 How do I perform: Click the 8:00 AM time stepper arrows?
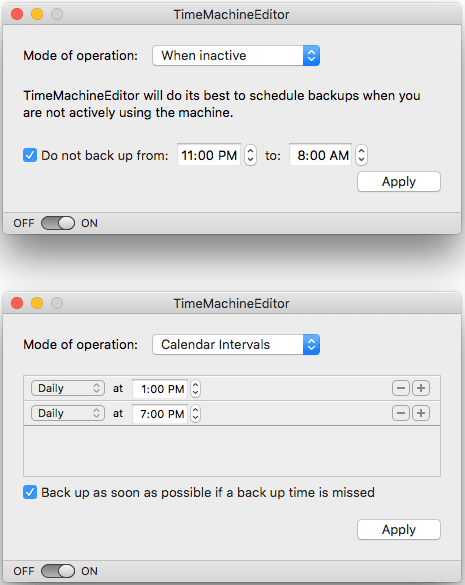pyautogui.click(x=361, y=155)
